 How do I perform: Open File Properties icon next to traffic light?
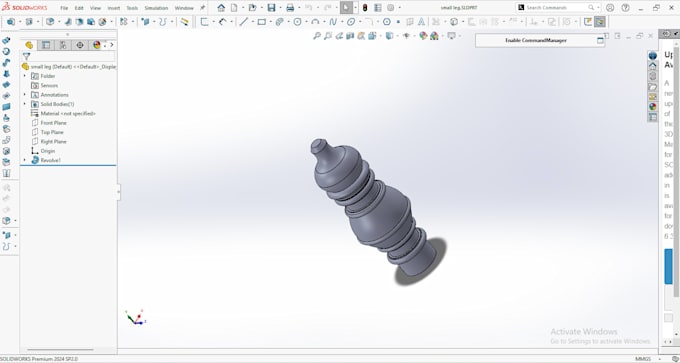(378, 8)
